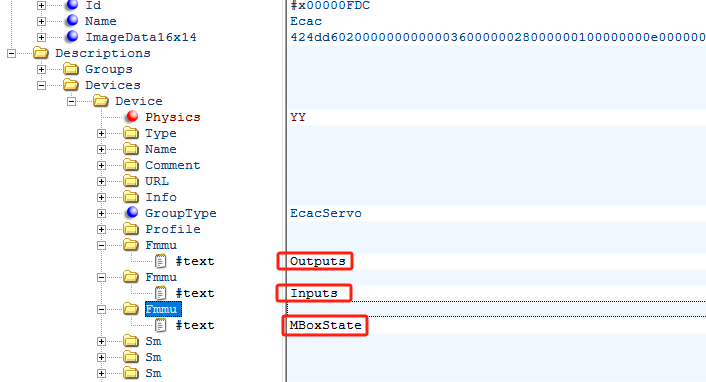Click the blue ball icon beside ImageData16x14
Screen dimensions: 706x382
[x=72, y=36]
